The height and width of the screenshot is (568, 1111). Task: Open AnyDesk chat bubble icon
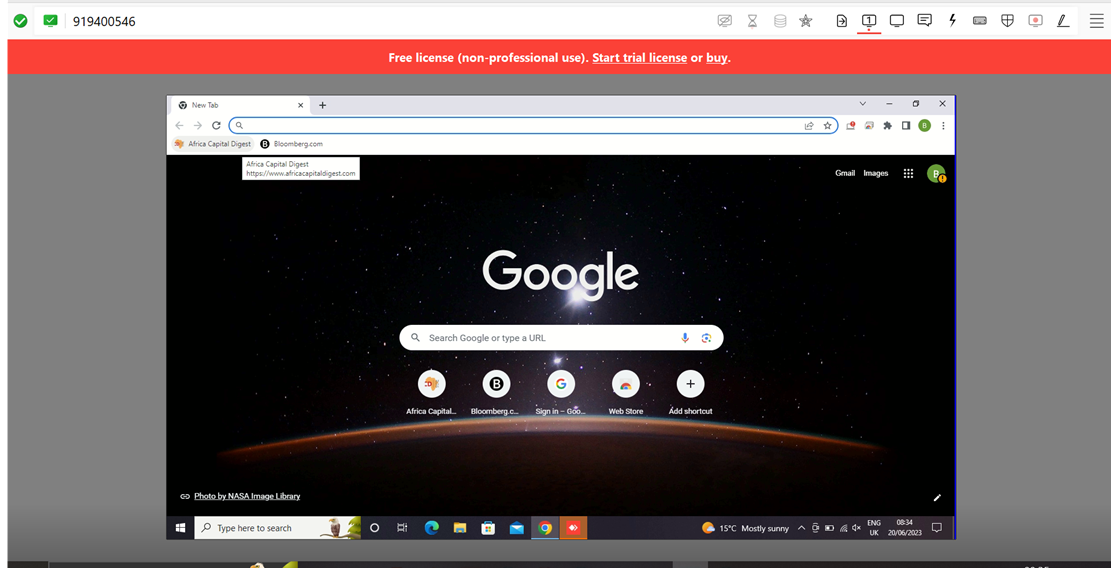pyautogui.click(x=924, y=21)
